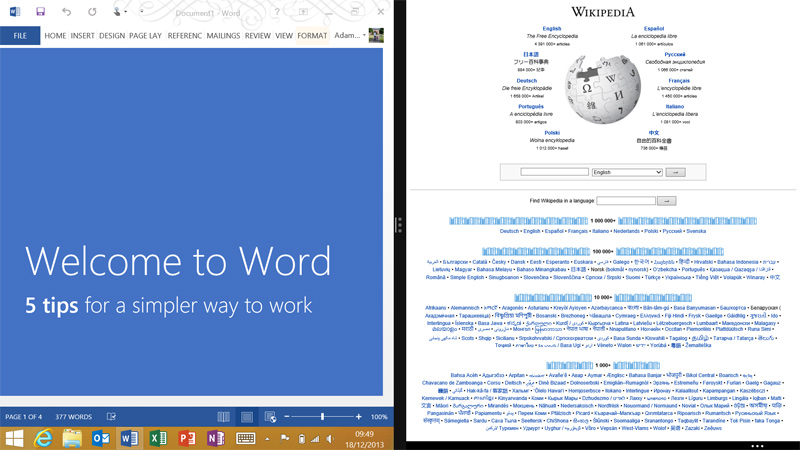Click the Word application icon in title bar
The height and width of the screenshot is (450, 800).
tap(15, 11)
